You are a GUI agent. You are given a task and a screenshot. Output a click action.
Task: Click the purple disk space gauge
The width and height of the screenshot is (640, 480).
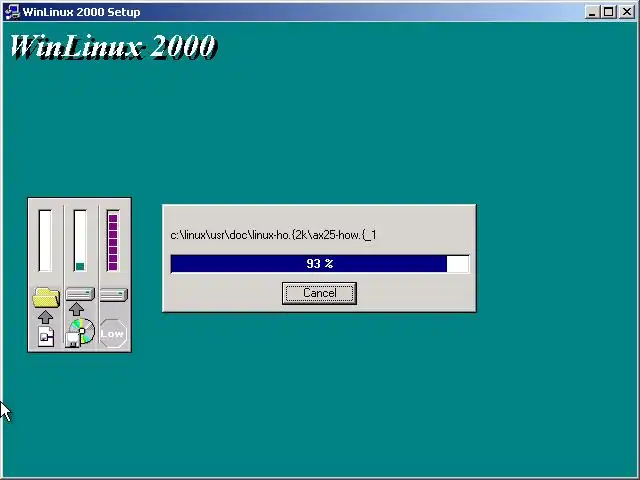coord(113,240)
